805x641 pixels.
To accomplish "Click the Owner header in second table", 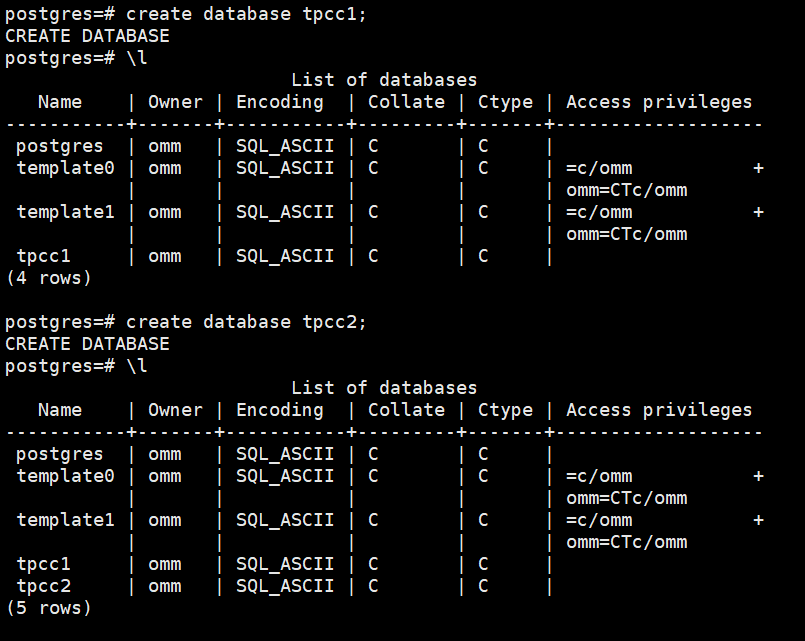I will [175, 410].
